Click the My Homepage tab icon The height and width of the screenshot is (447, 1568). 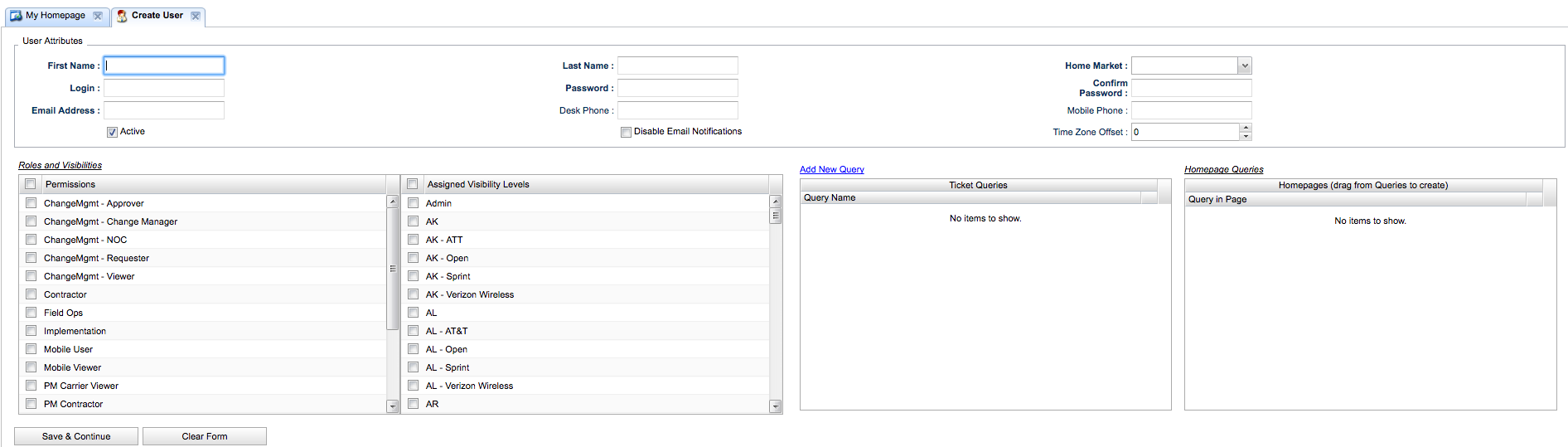[16, 16]
